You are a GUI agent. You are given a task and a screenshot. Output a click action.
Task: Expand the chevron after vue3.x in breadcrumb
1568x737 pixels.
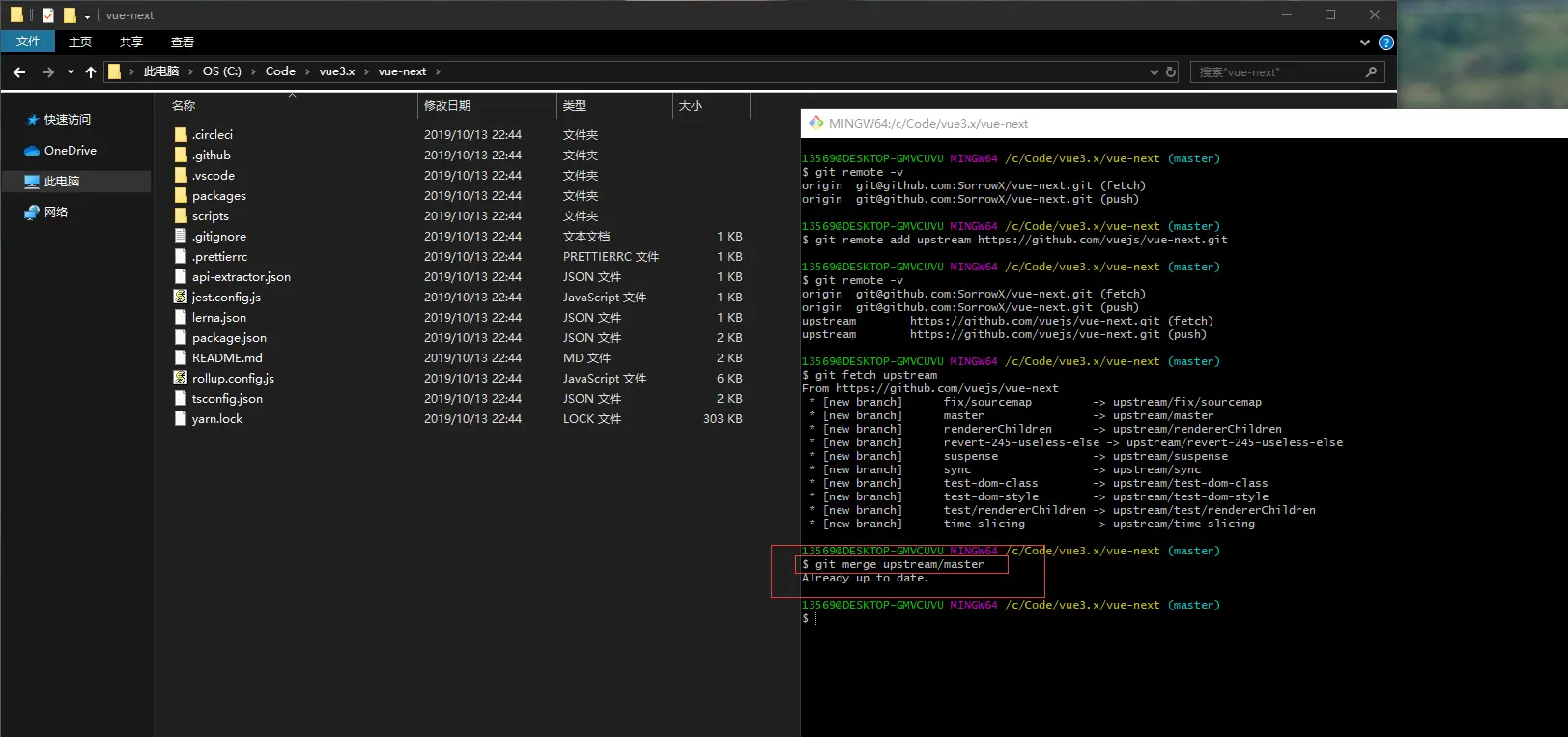(367, 71)
